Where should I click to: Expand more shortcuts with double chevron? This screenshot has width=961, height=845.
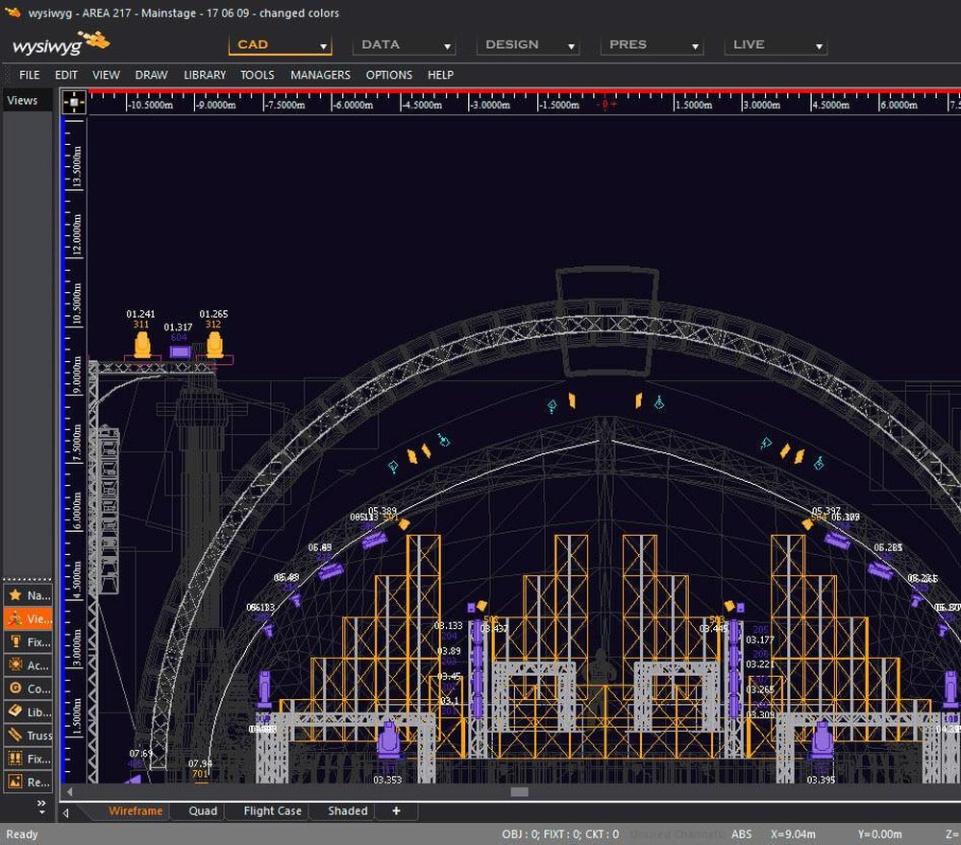pos(41,803)
